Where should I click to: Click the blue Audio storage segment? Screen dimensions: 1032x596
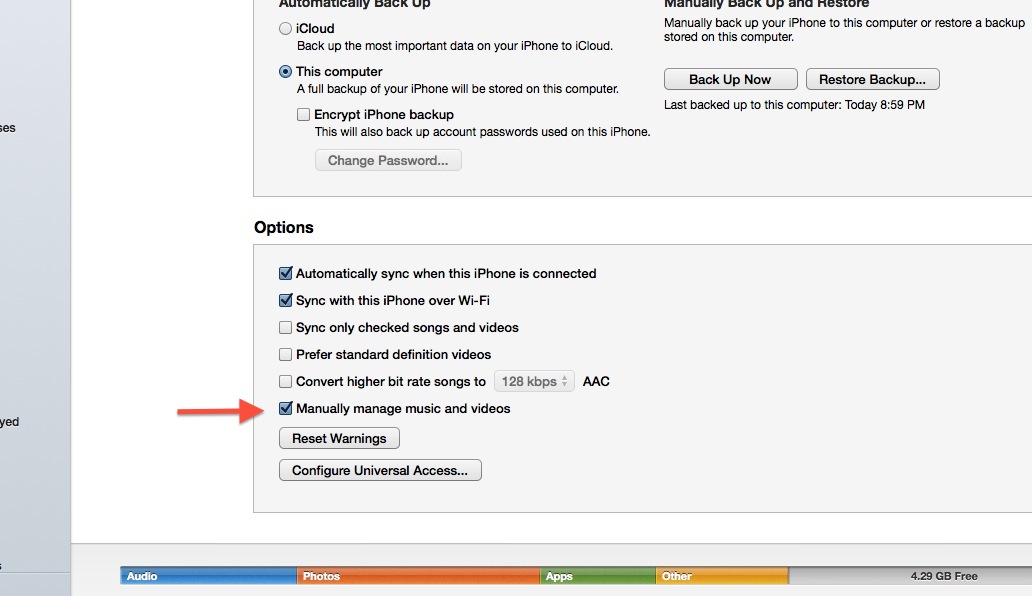coord(209,576)
